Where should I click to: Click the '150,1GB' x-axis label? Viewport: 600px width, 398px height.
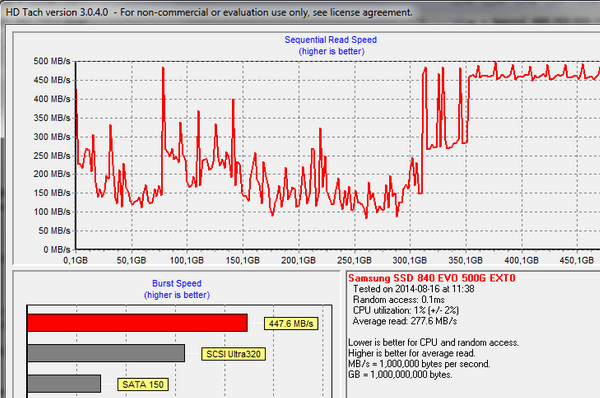coord(243,261)
